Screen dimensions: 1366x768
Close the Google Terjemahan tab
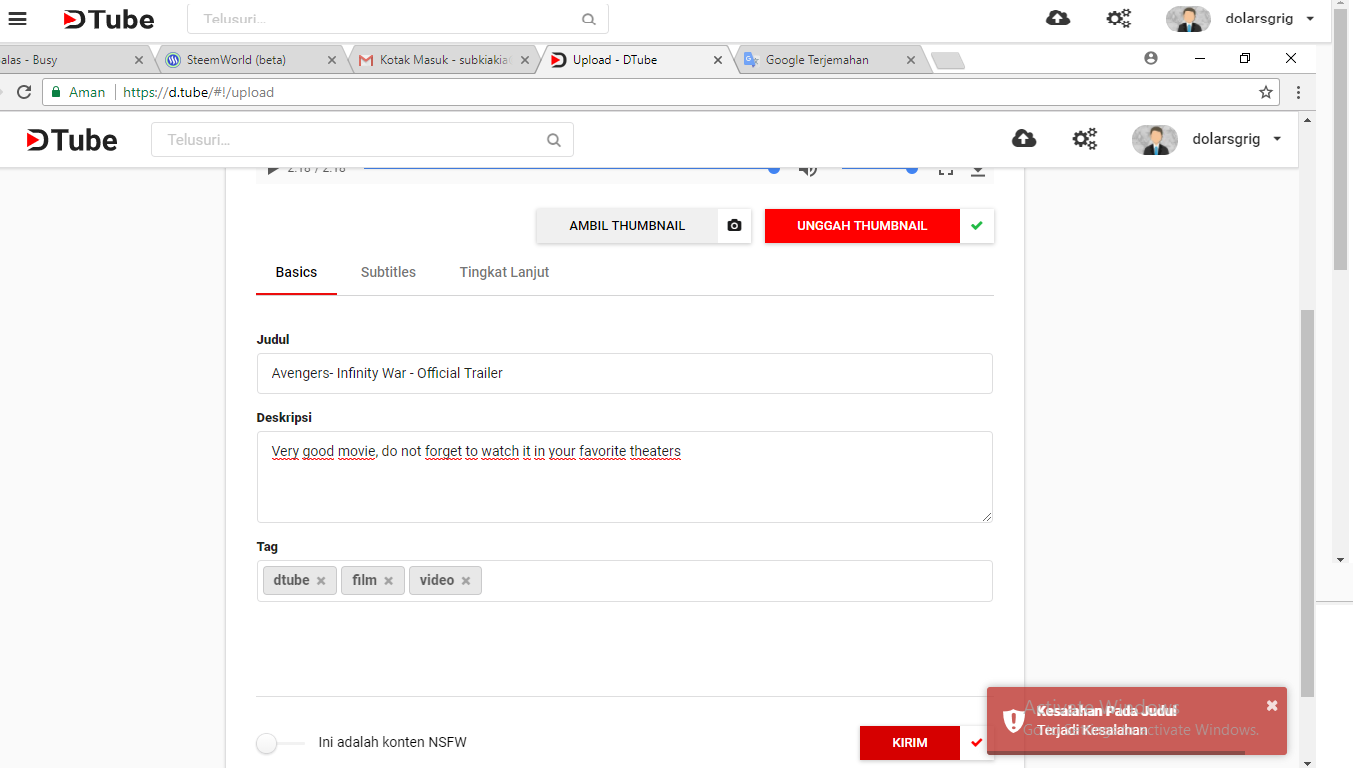tap(910, 60)
